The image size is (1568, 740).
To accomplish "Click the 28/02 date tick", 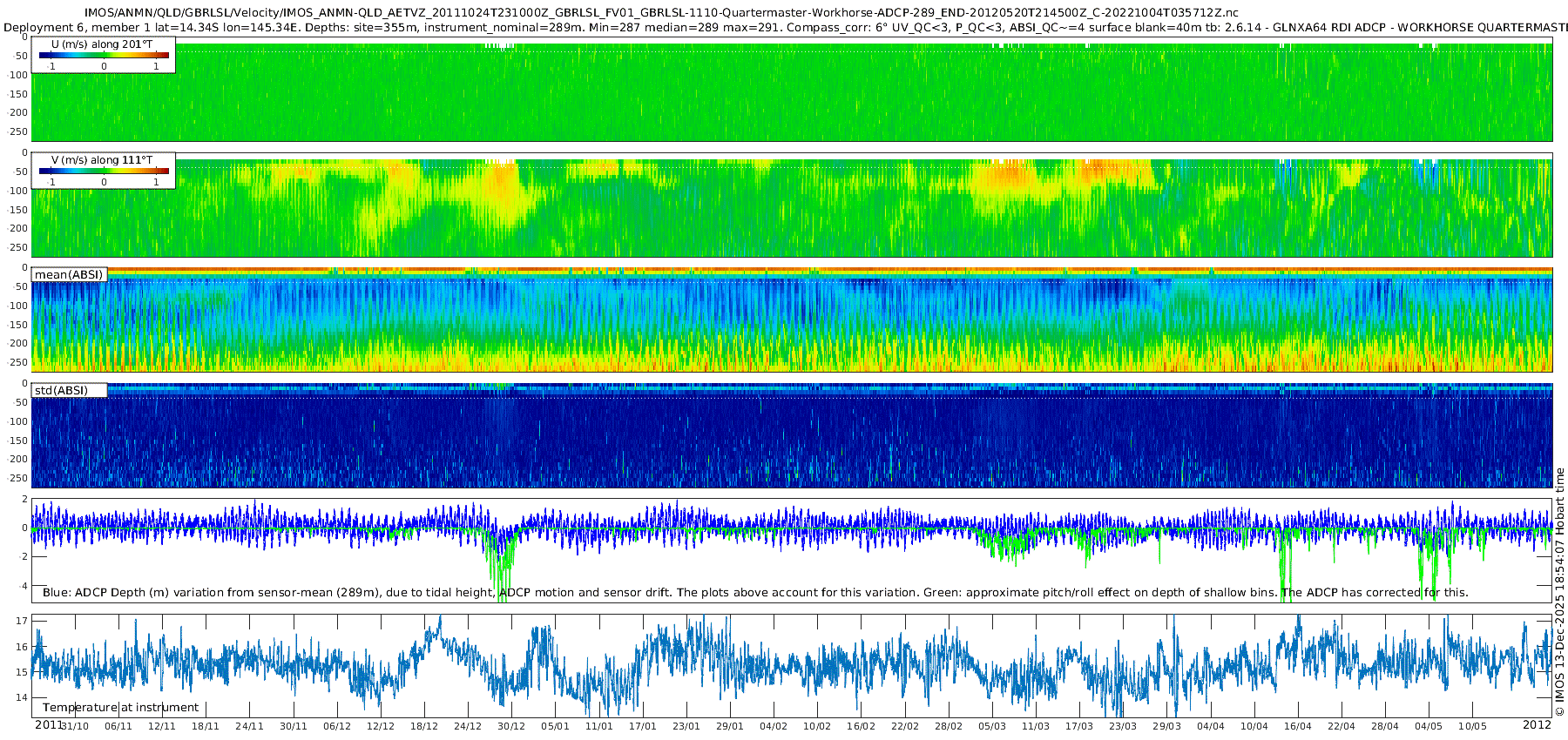I will coord(949,726).
